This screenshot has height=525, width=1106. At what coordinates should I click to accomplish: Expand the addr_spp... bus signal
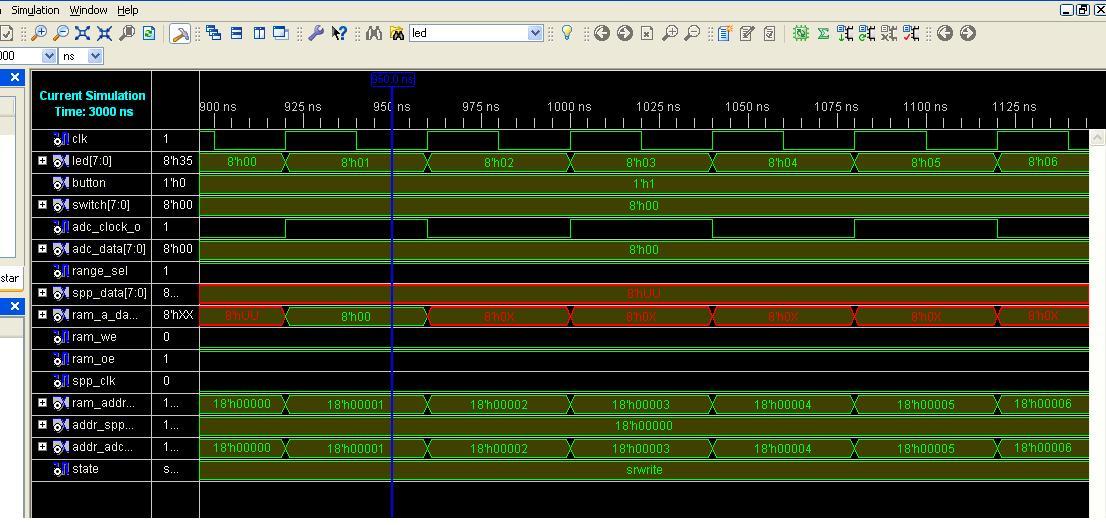[x=42, y=425]
